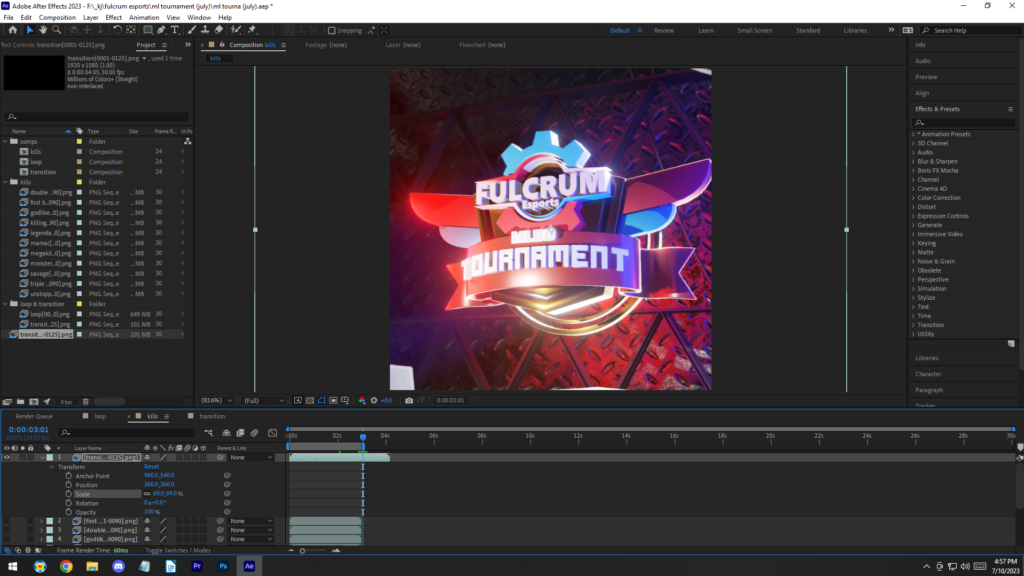Select the Zoom magnifier tool
Screen dimensions: 1024x576
click(x=56, y=30)
